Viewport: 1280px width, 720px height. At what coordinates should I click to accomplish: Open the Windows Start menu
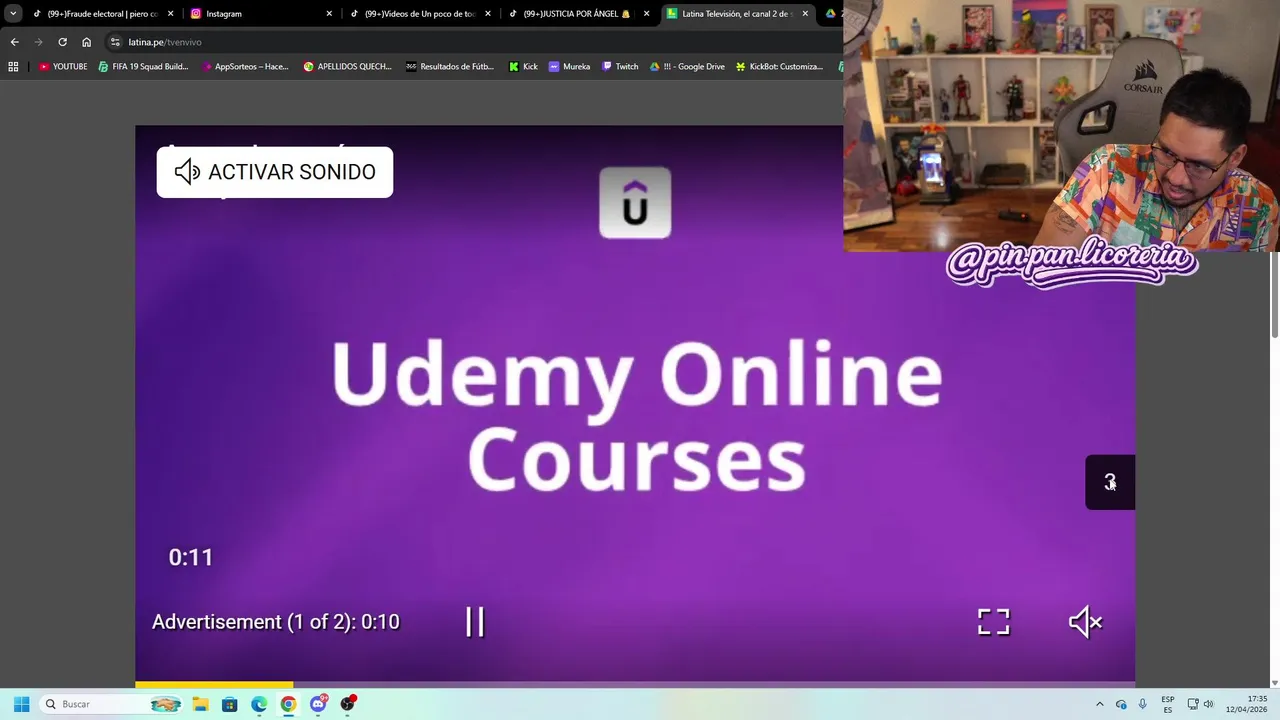pyautogui.click(x=21, y=704)
